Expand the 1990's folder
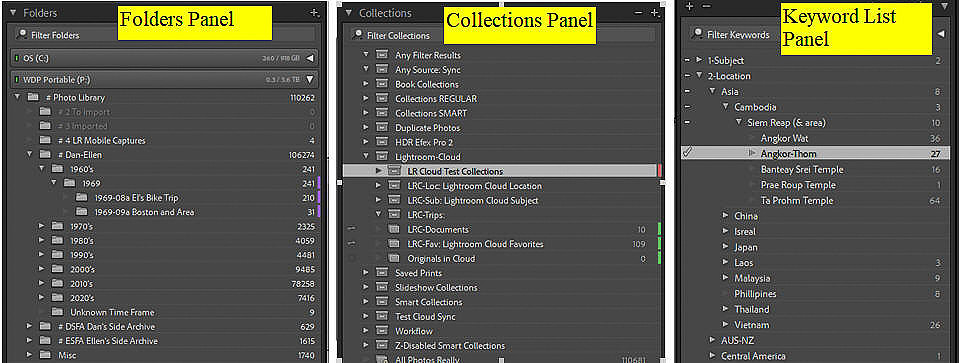 (x=42, y=255)
